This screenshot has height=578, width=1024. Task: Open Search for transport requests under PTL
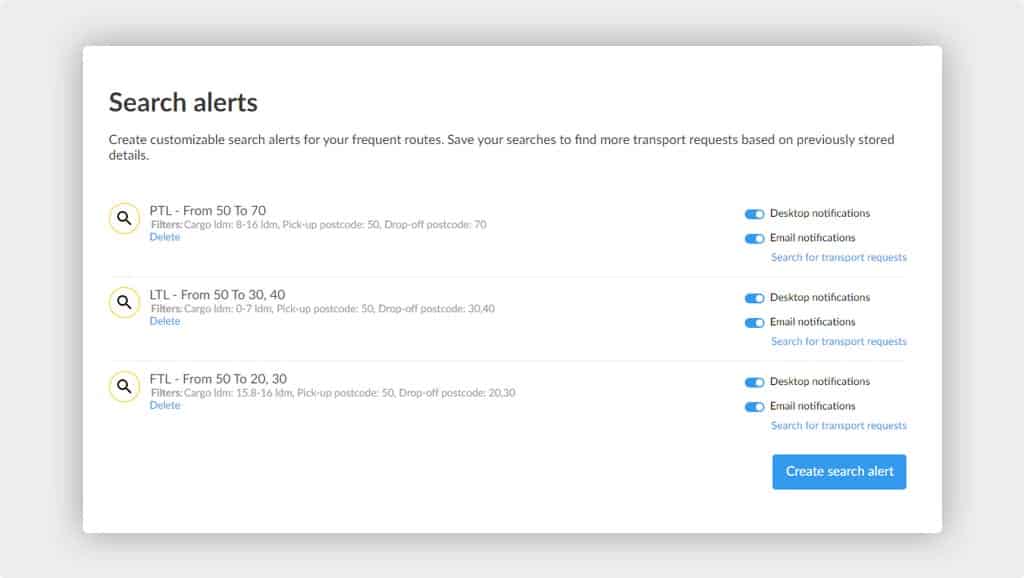[839, 257]
